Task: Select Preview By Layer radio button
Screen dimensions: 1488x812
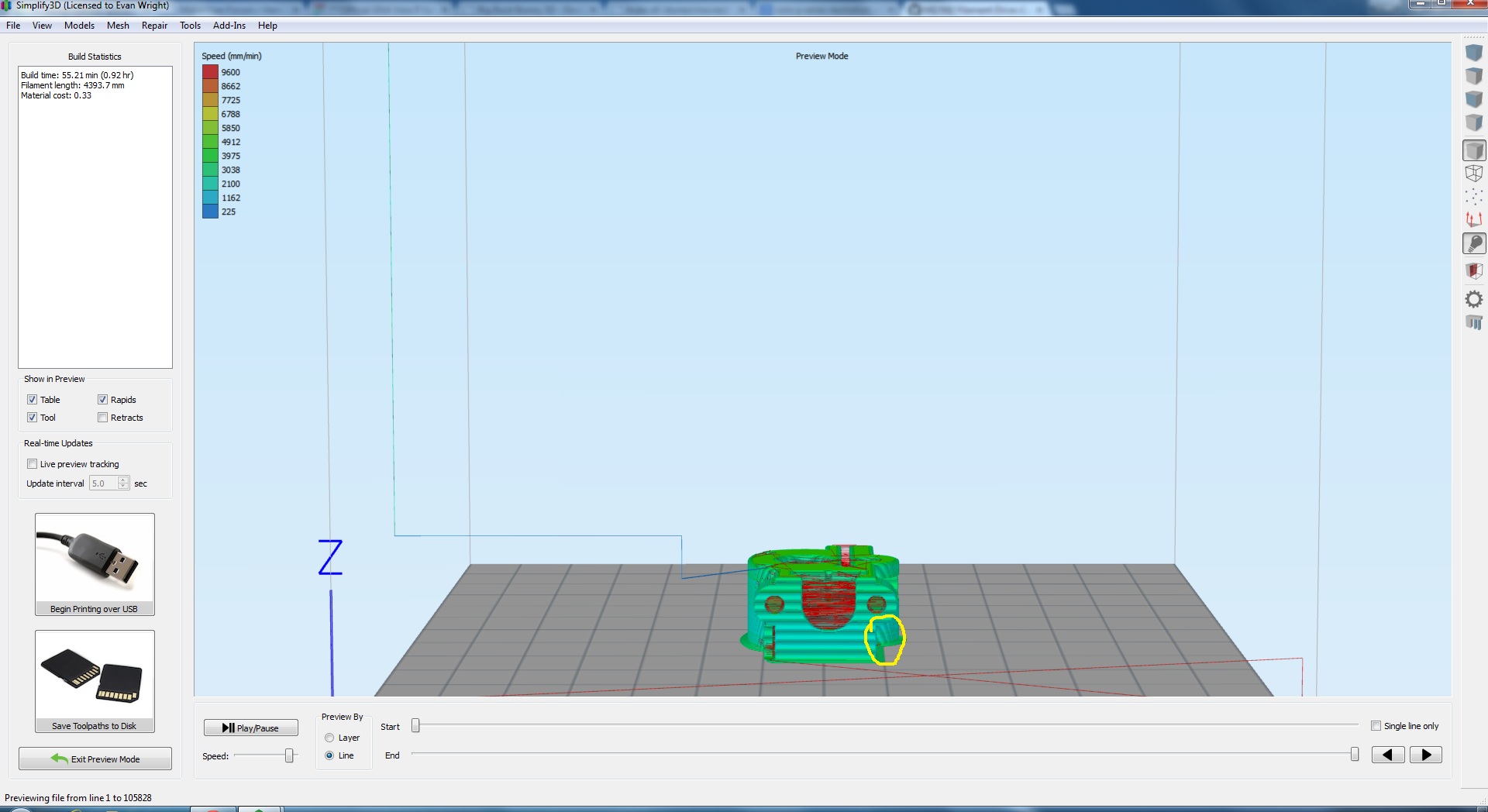Action: (329, 738)
